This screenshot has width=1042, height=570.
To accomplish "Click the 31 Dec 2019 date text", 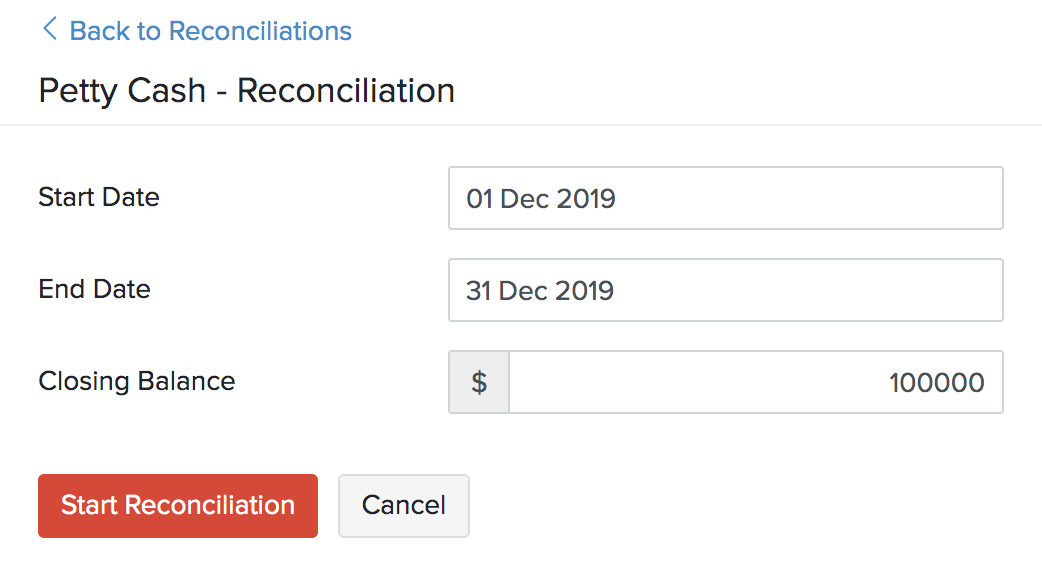I will point(540,291).
